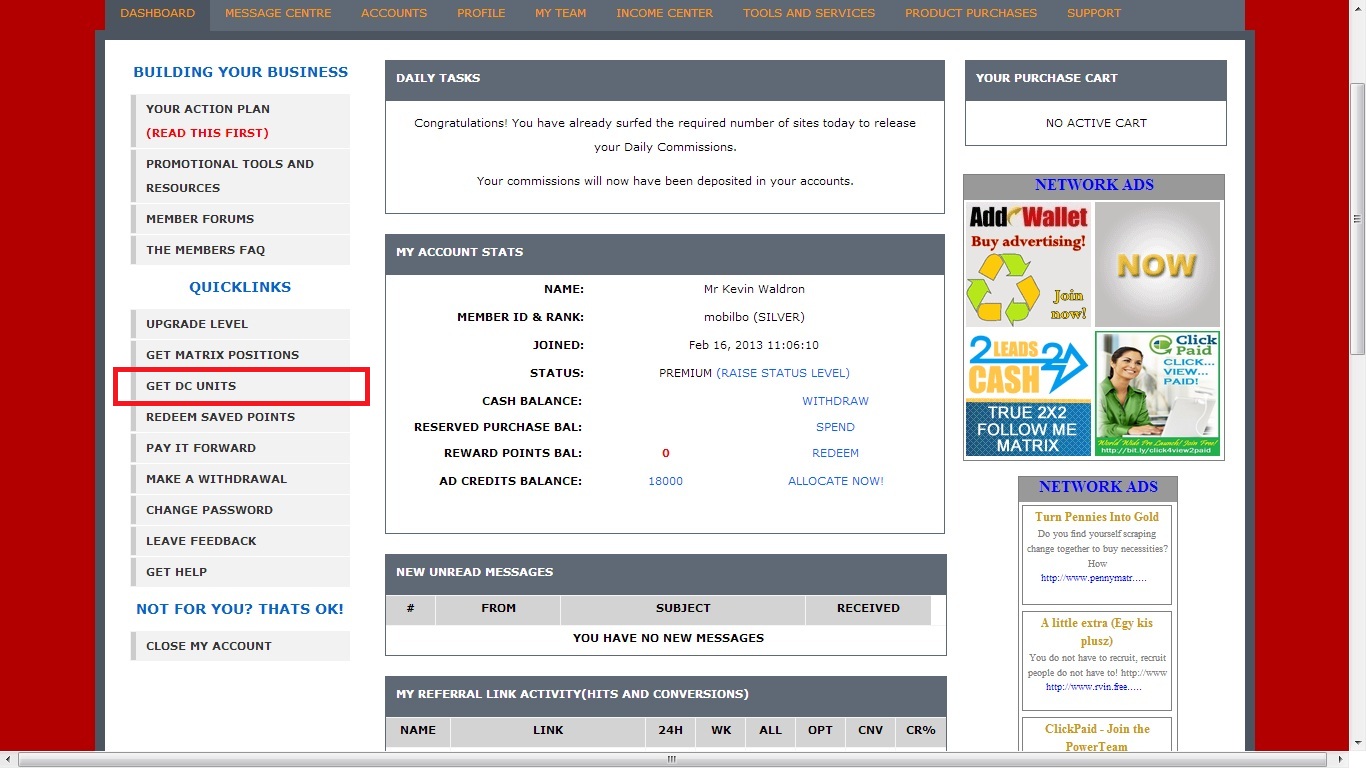Open Turn Pennies Into Gold ad title

tap(1097, 517)
